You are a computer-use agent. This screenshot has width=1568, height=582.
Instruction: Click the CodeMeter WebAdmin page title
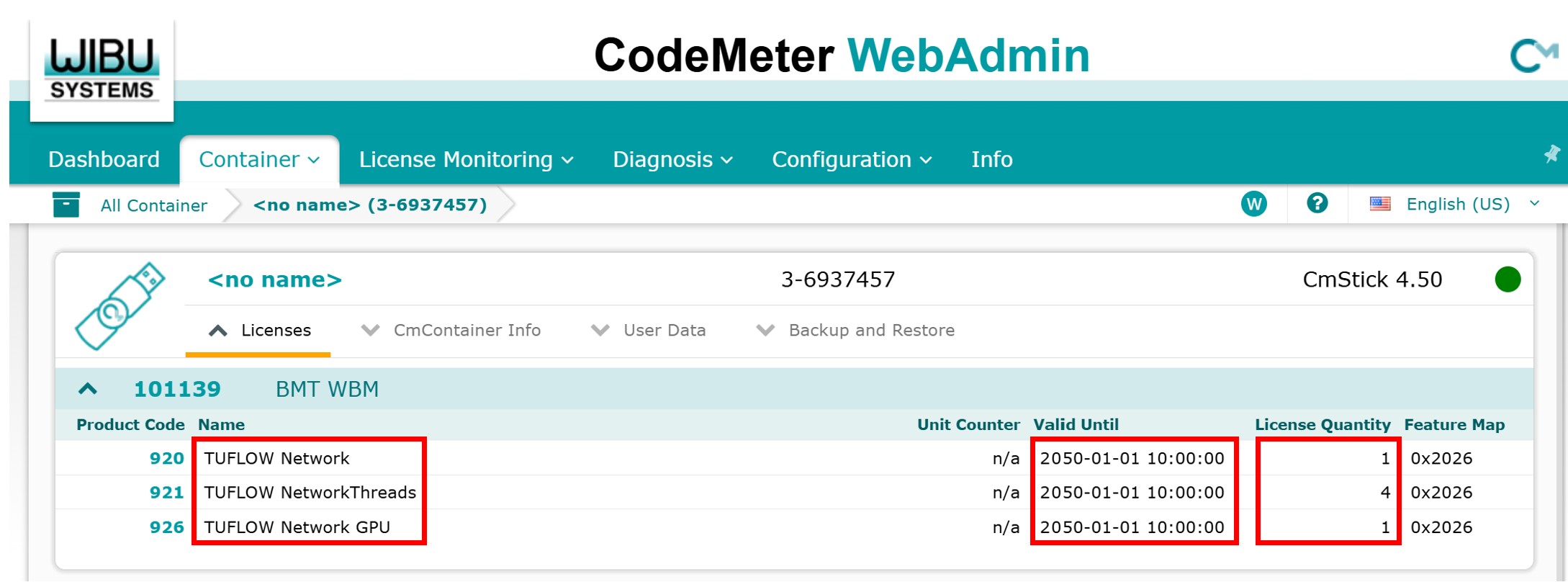point(842,55)
